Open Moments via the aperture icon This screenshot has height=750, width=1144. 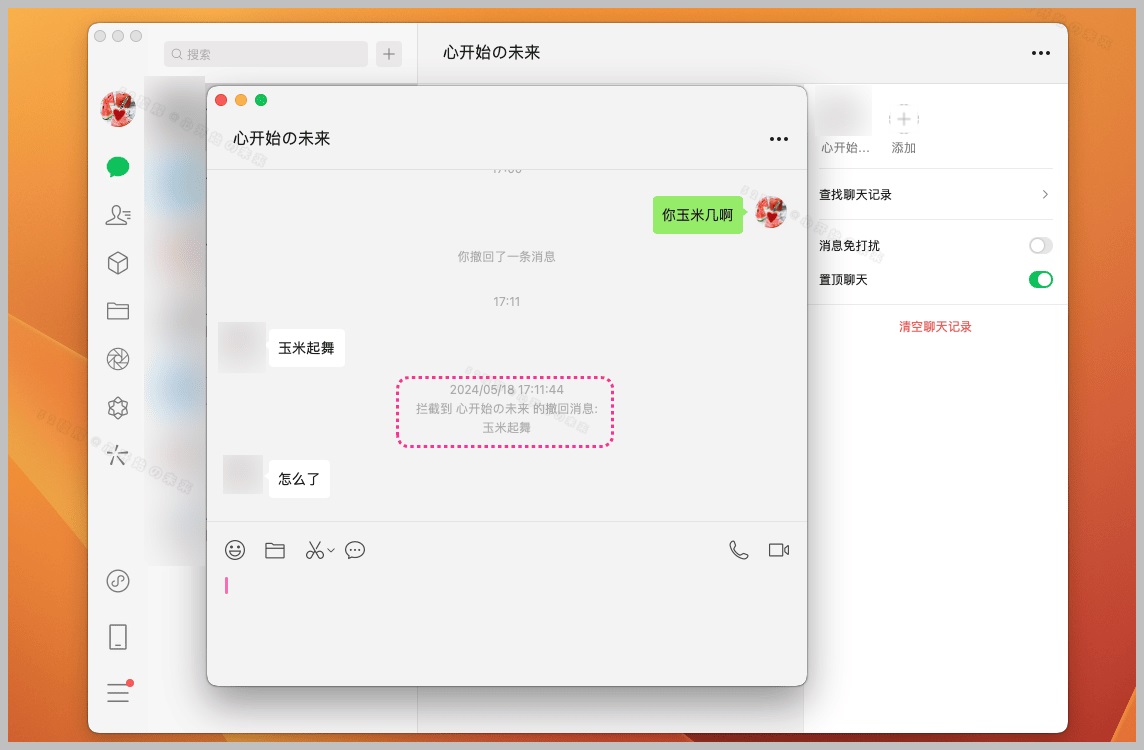click(x=117, y=359)
